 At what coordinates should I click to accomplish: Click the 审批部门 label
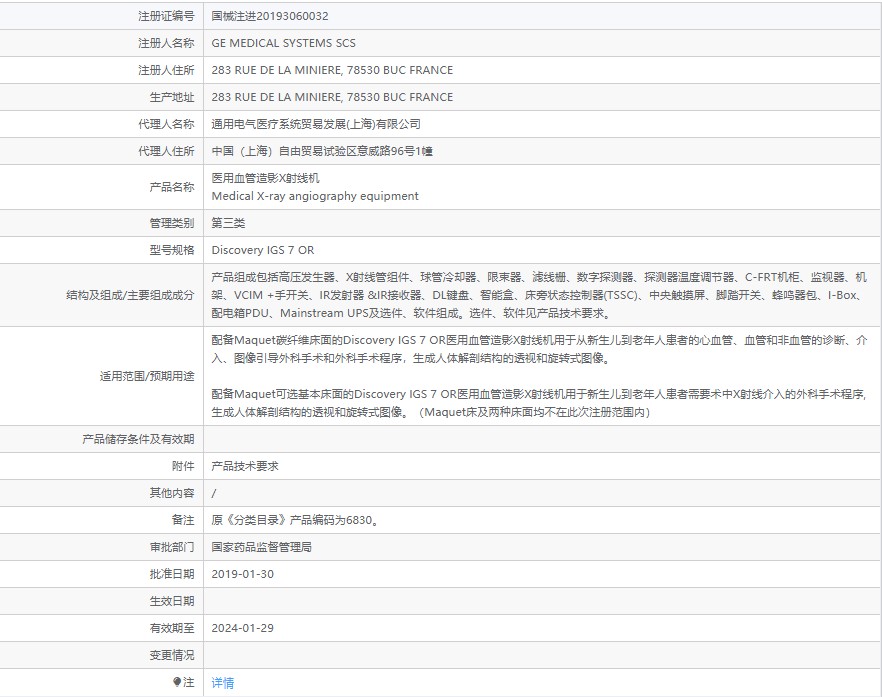tap(172, 547)
